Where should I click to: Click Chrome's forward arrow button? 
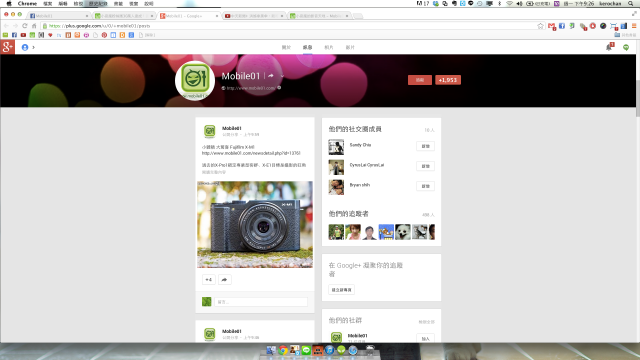click(15, 26)
